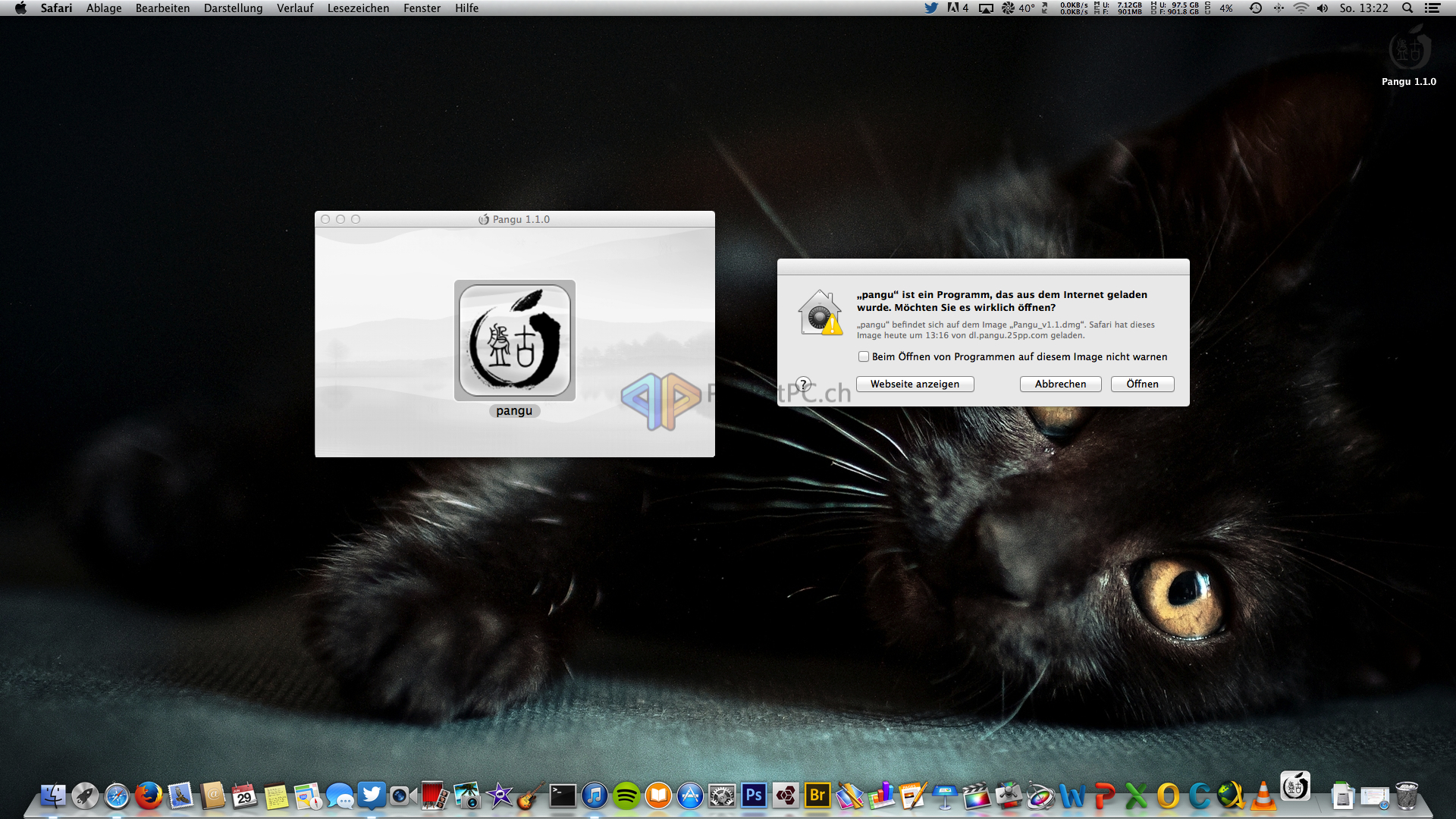
Task: Open iTunes in the Dock
Action: (x=595, y=795)
